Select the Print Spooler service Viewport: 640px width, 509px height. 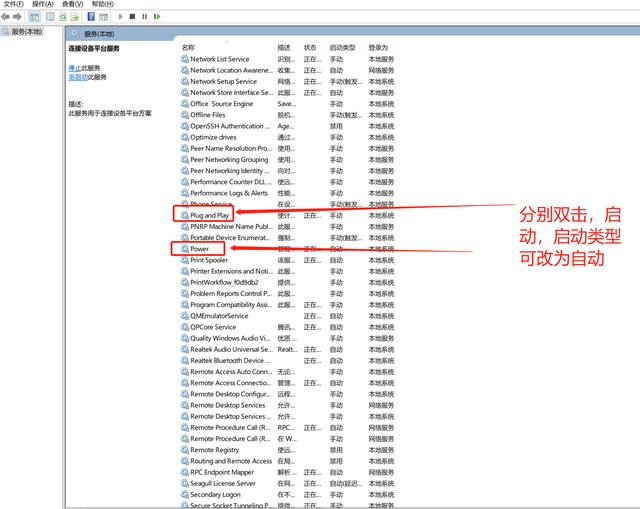click(x=212, y=260)
